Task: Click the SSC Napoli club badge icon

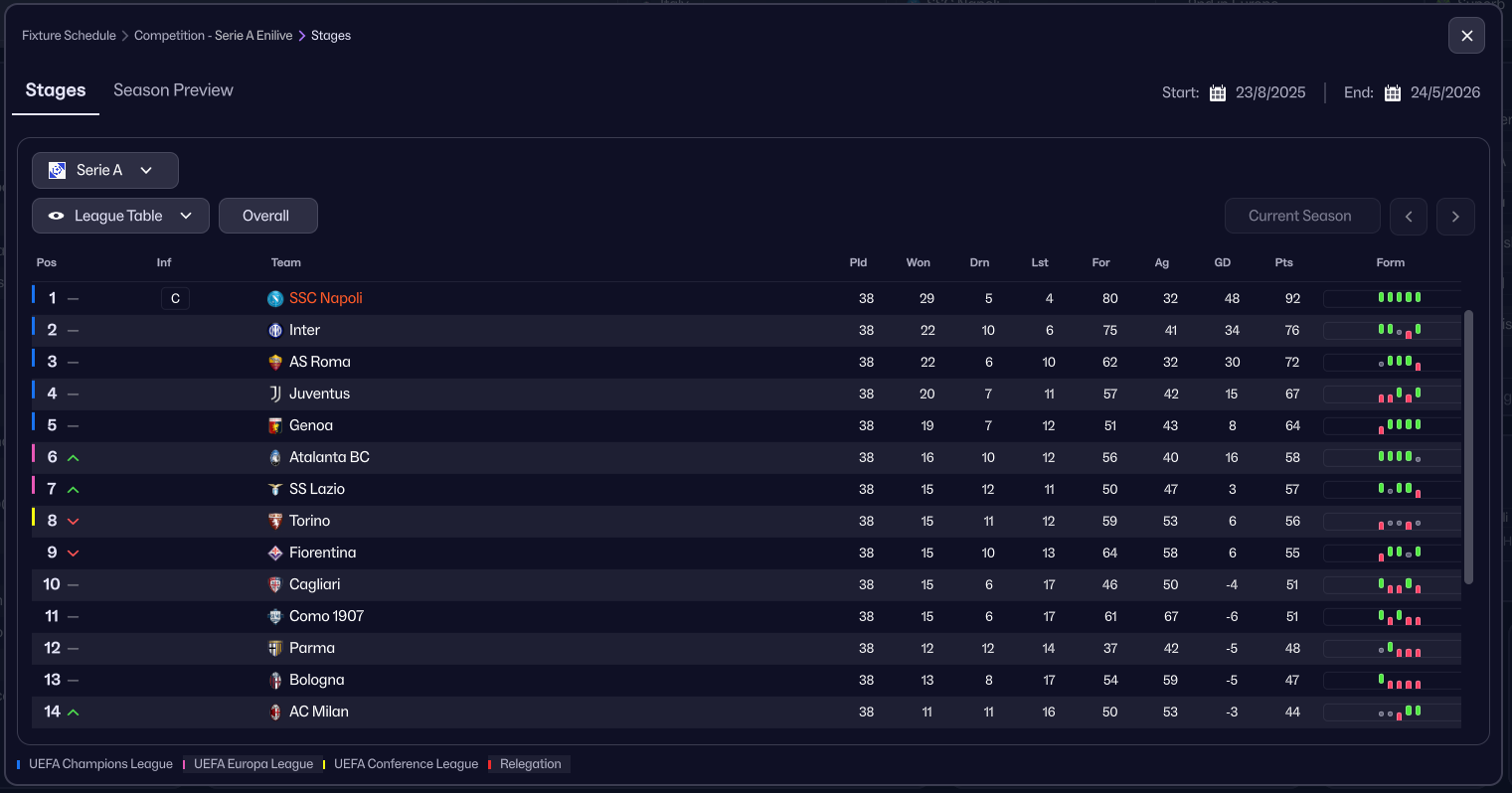Action: point(275,298)
